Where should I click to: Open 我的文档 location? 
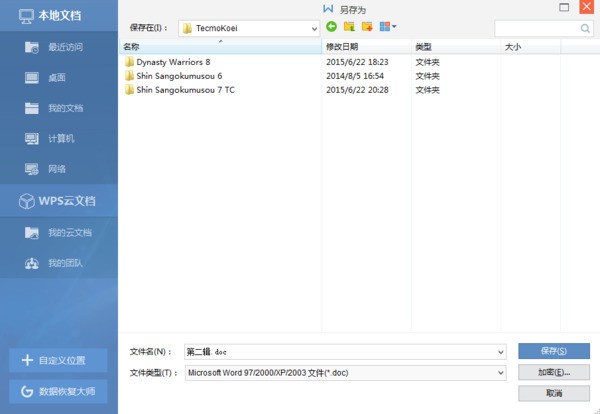coord(59,108)
